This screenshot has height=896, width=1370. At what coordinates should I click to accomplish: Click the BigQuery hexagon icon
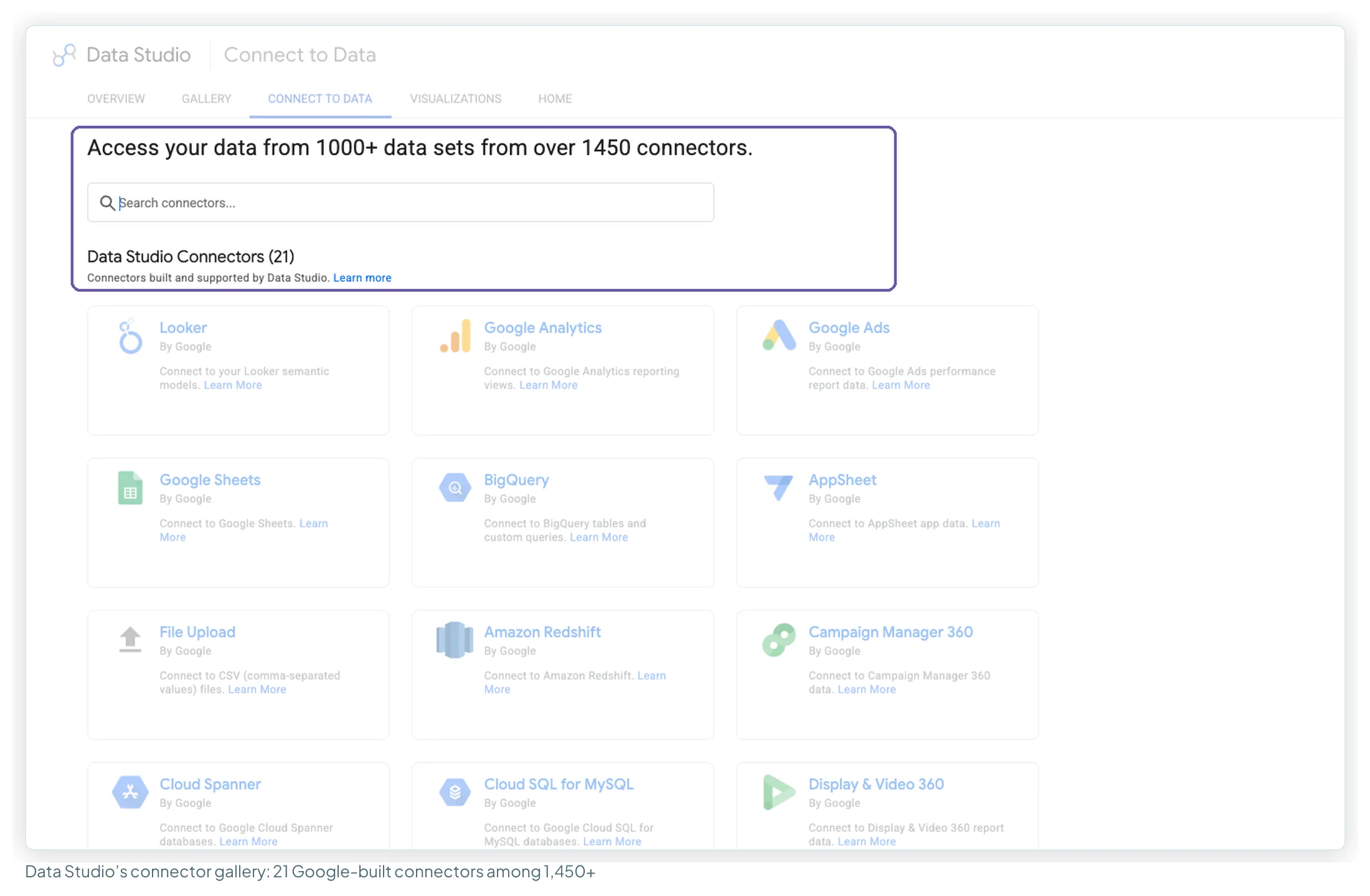click(455, 488)
